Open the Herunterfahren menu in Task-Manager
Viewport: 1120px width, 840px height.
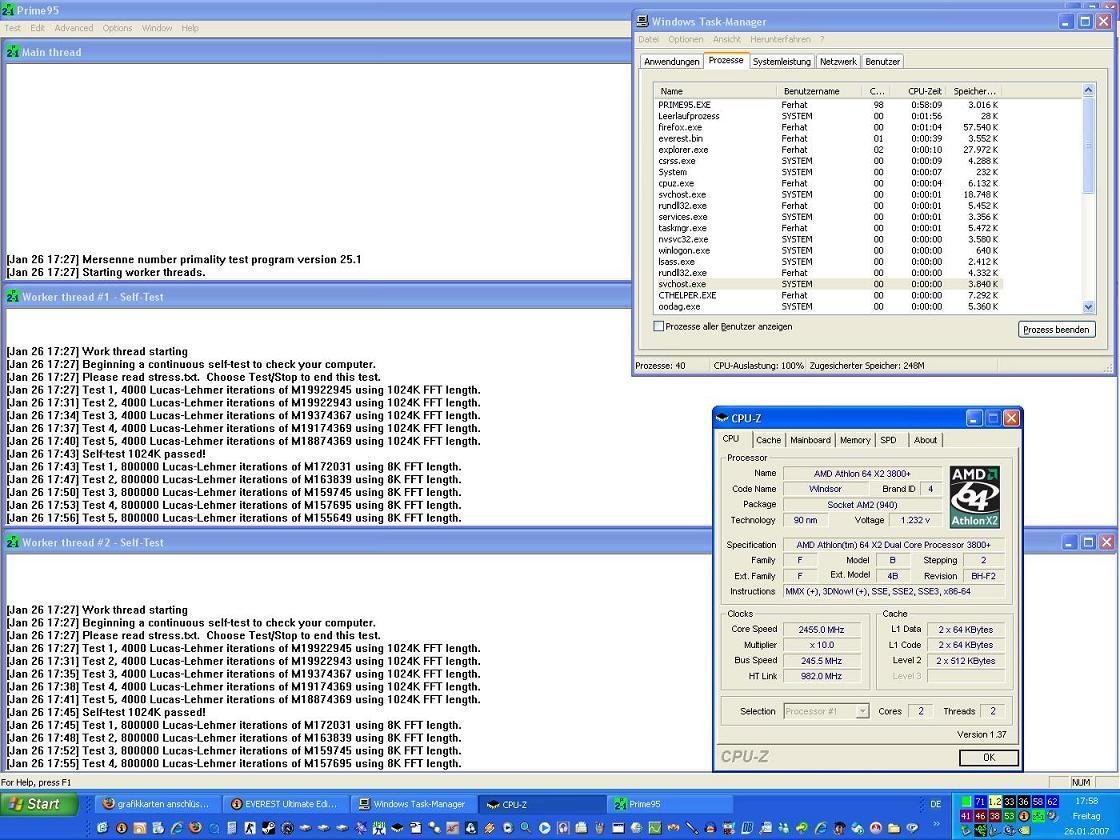(x=780, y=39)
